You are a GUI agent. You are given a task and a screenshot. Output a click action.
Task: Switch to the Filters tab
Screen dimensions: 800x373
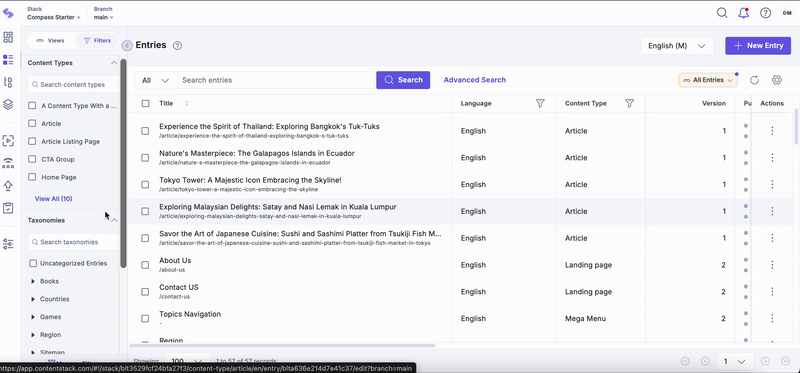coord(97,40)
